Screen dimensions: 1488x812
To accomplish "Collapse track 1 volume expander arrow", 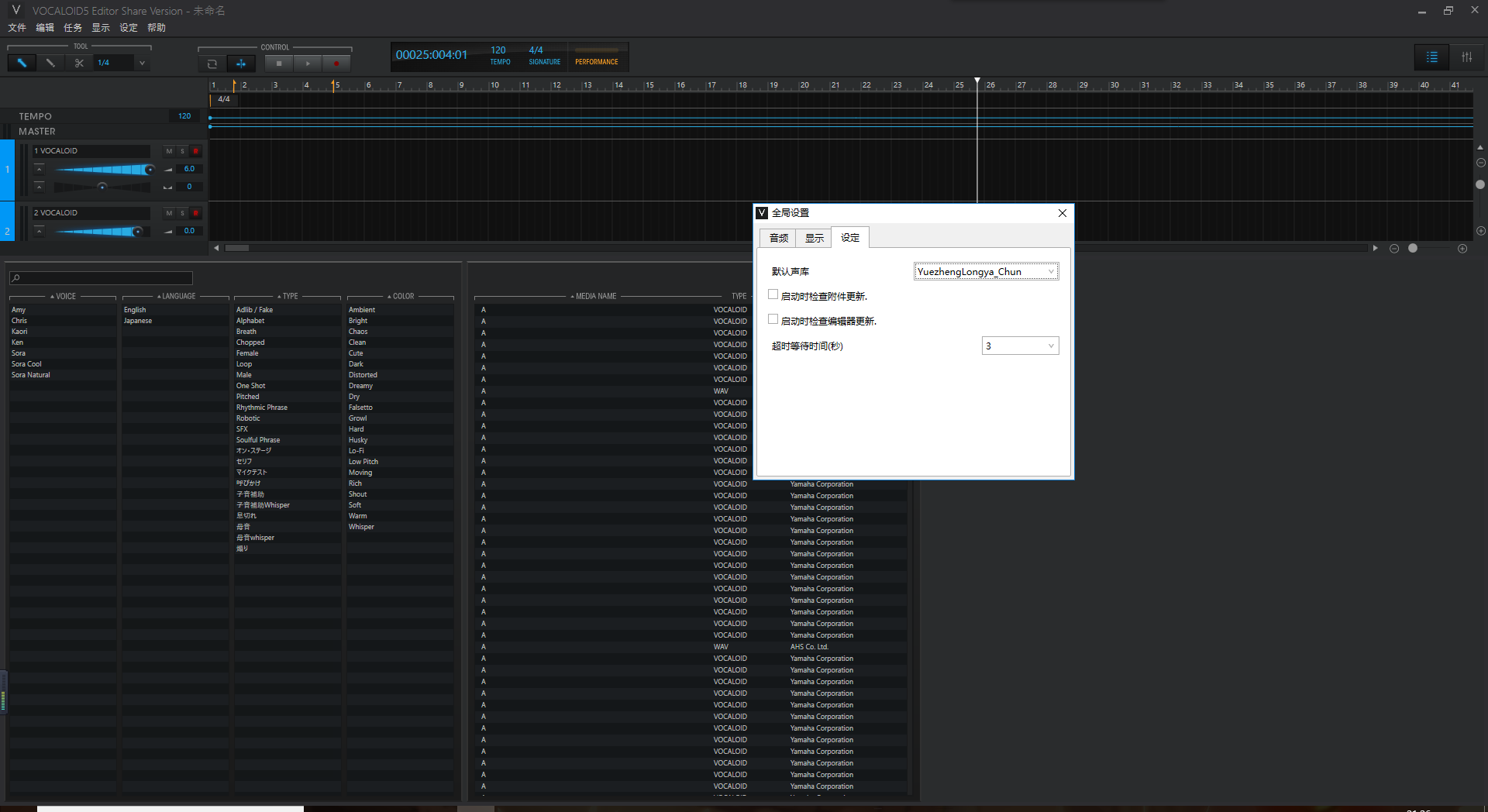I will pos(39,169).
